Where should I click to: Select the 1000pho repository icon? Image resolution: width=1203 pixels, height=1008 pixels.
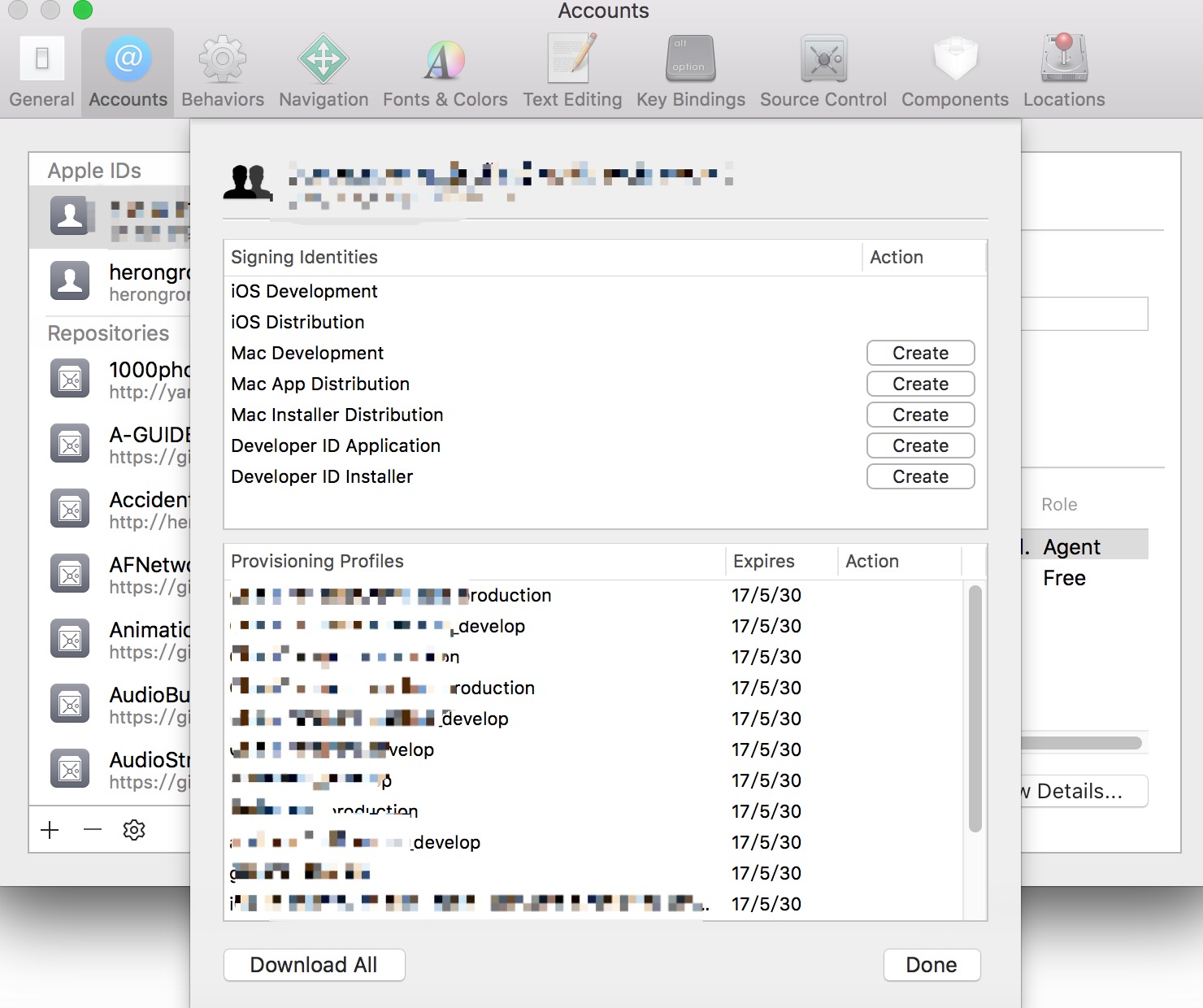tap(70, 379)
